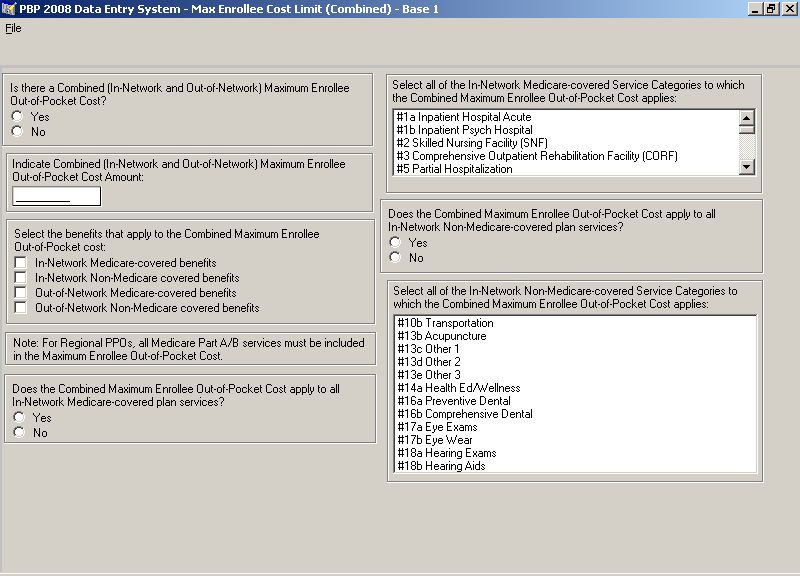800x576 pixels.
Task: Select #17a Eye Exams list item
Action: 576,427
